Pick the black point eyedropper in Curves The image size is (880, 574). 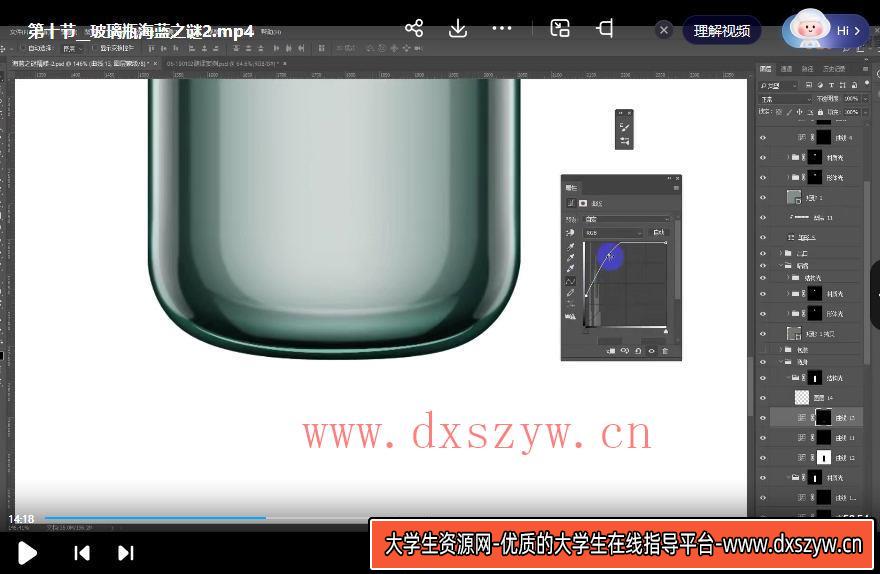point(570,246)
